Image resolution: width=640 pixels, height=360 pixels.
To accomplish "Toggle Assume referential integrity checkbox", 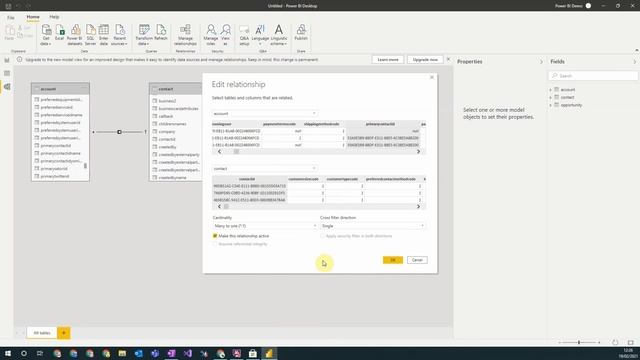I will coord(215,244).
